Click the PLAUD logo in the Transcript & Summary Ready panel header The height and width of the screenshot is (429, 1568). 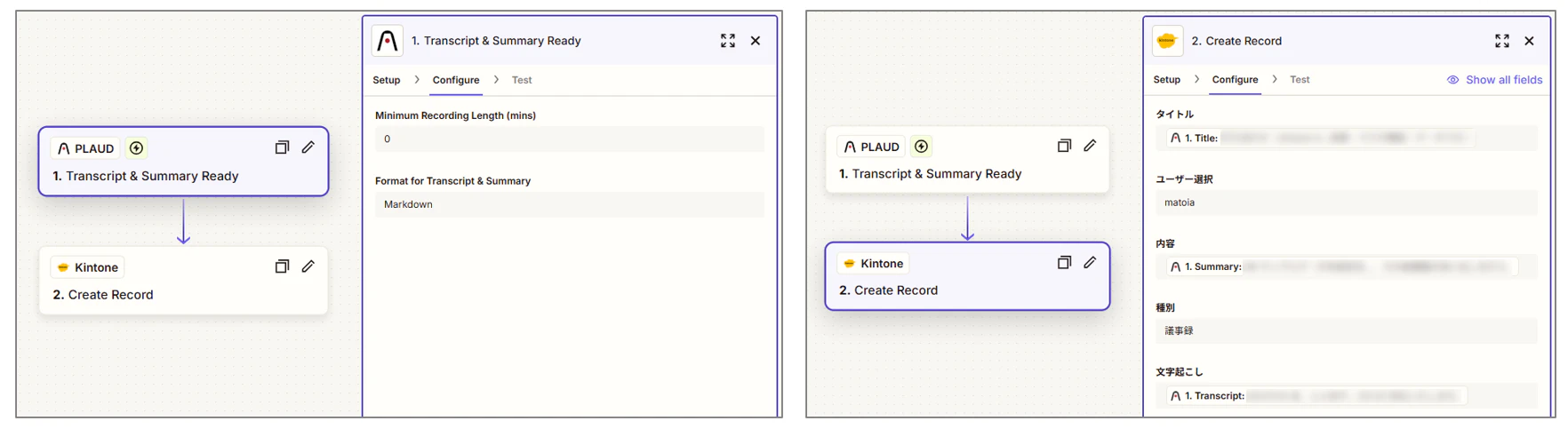[x=388, y=41]
